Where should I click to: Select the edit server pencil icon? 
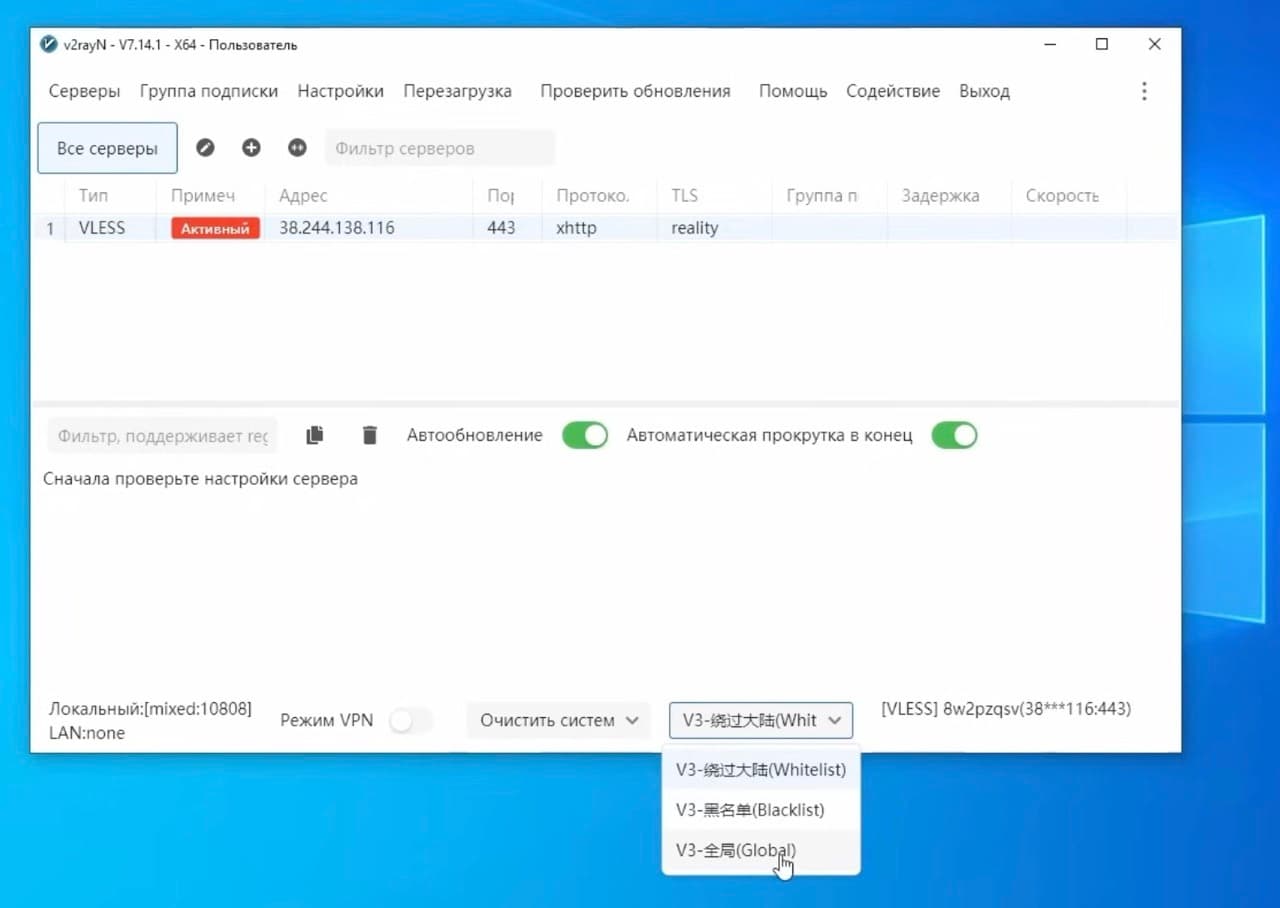click(205, 147)
